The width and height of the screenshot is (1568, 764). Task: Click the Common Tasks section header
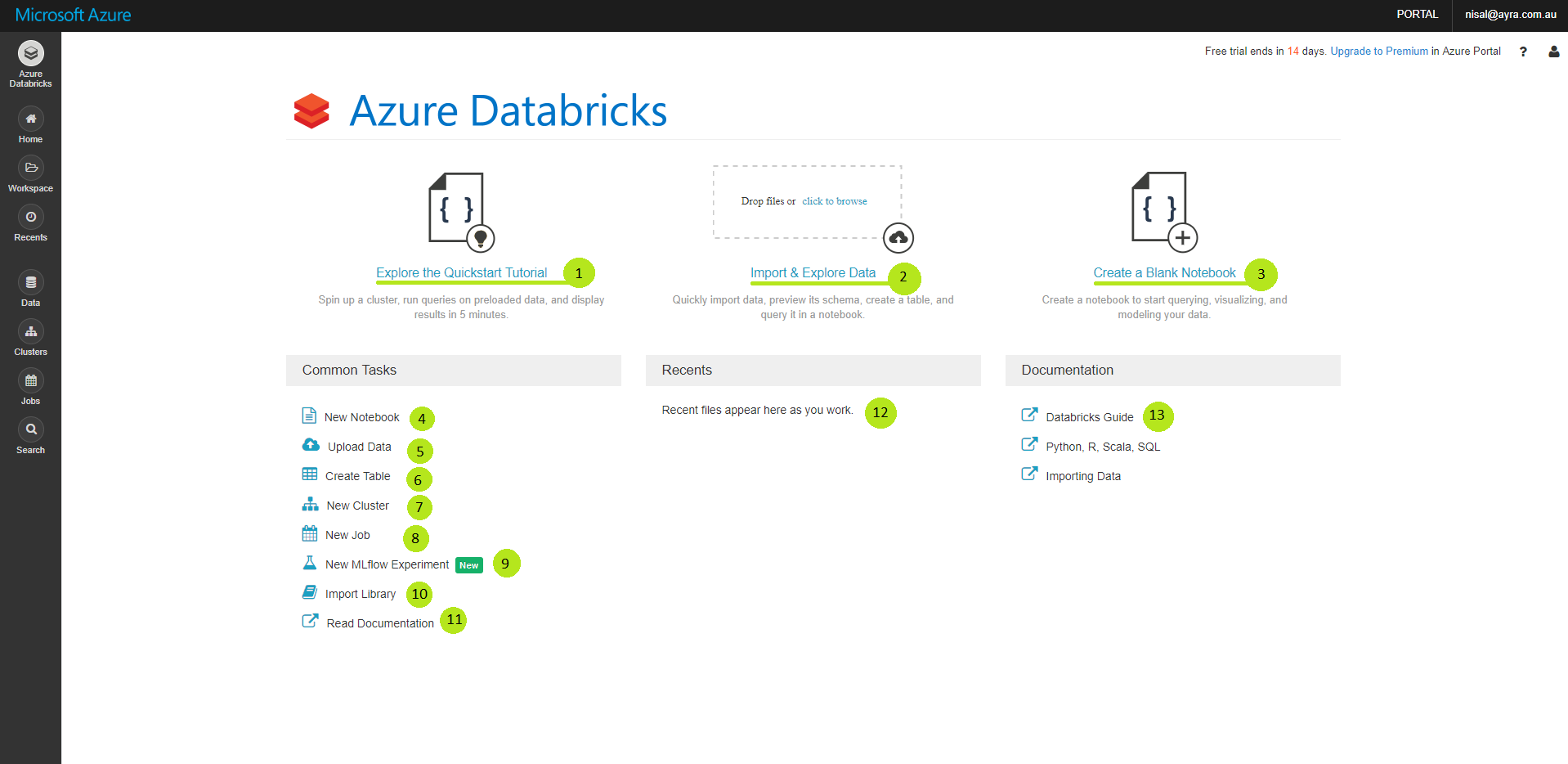pyautogui.click(x=454, y=371)
